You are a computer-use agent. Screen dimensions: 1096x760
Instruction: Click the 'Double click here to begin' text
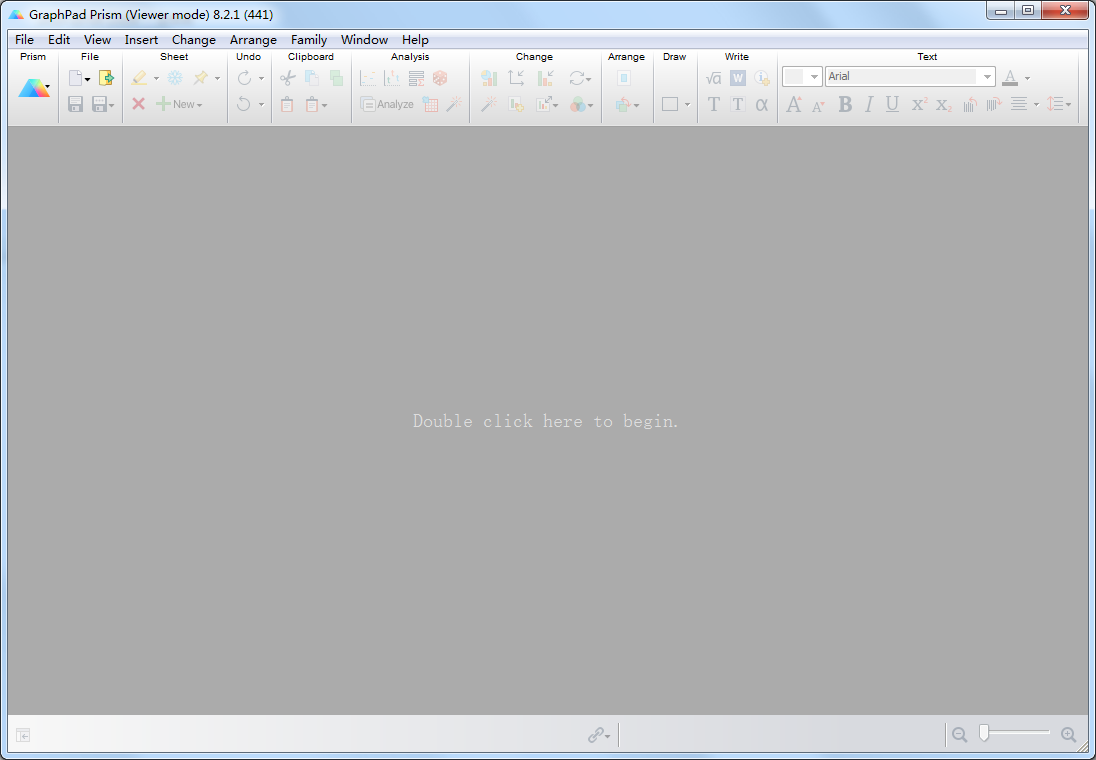point(545,422)
